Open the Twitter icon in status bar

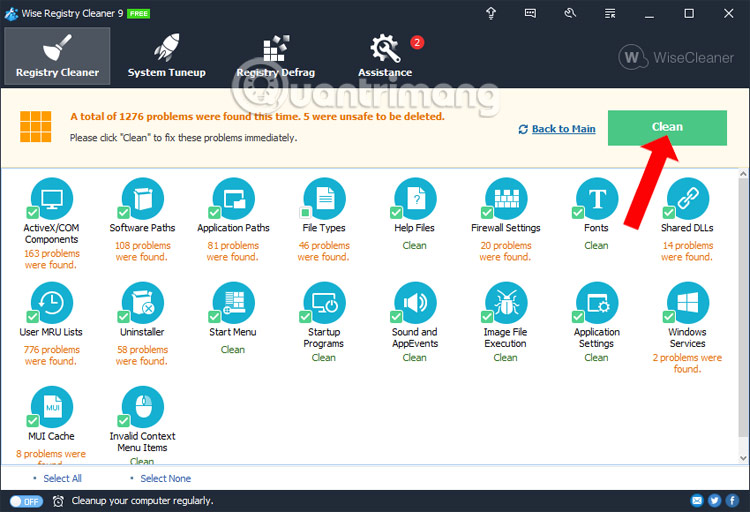[715, 501]
